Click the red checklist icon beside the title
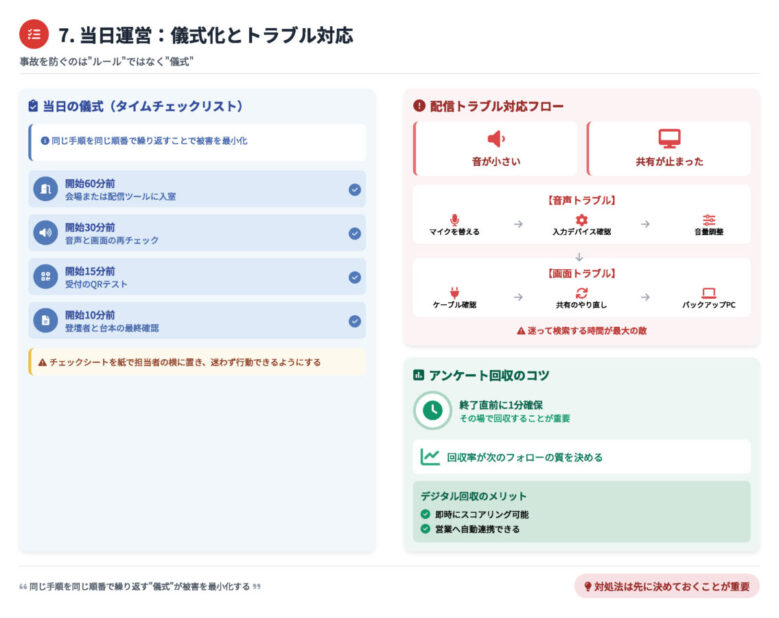 click(34, 34)
